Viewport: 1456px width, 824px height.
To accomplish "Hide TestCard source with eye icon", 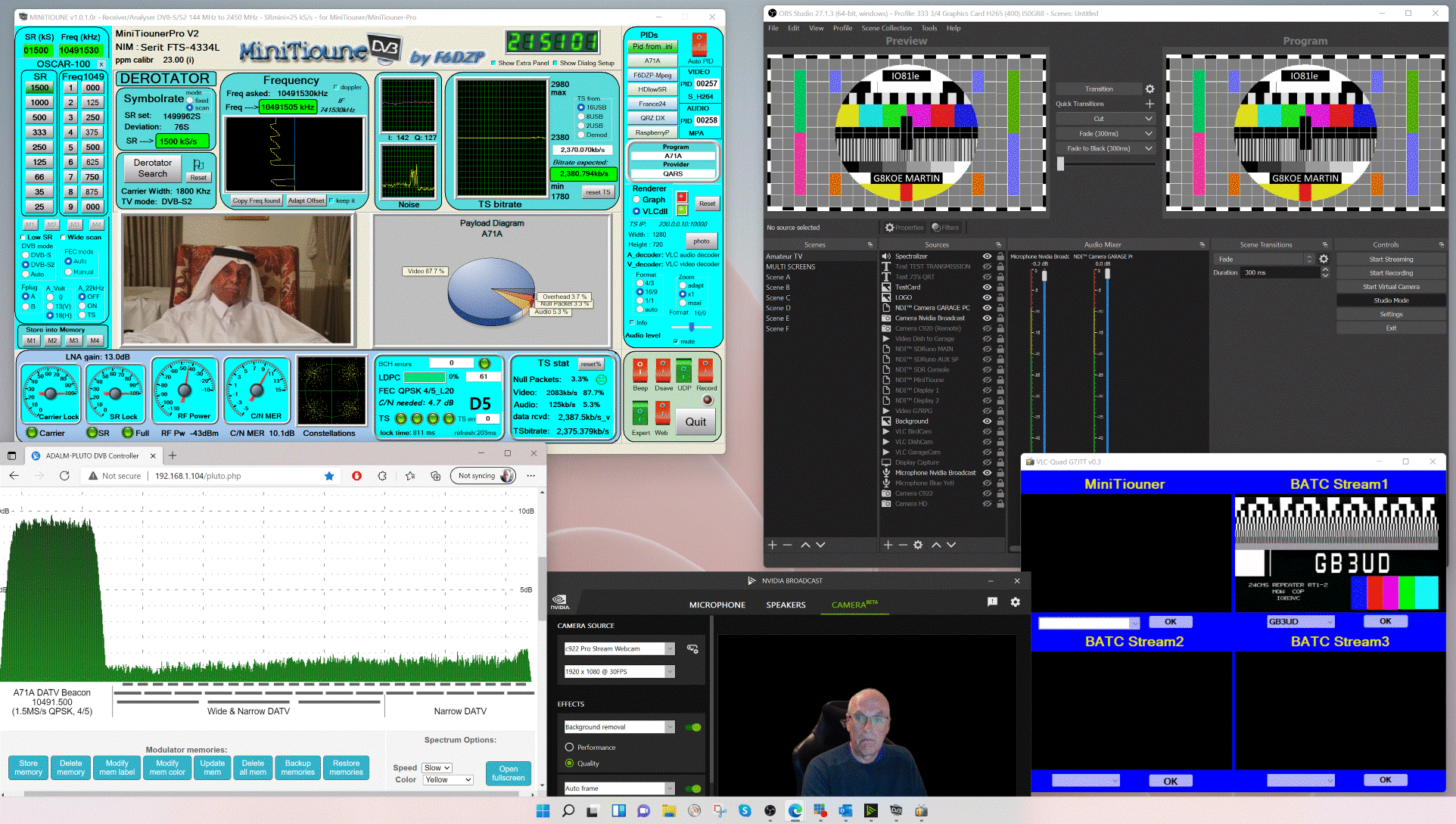I will (987, 288).
